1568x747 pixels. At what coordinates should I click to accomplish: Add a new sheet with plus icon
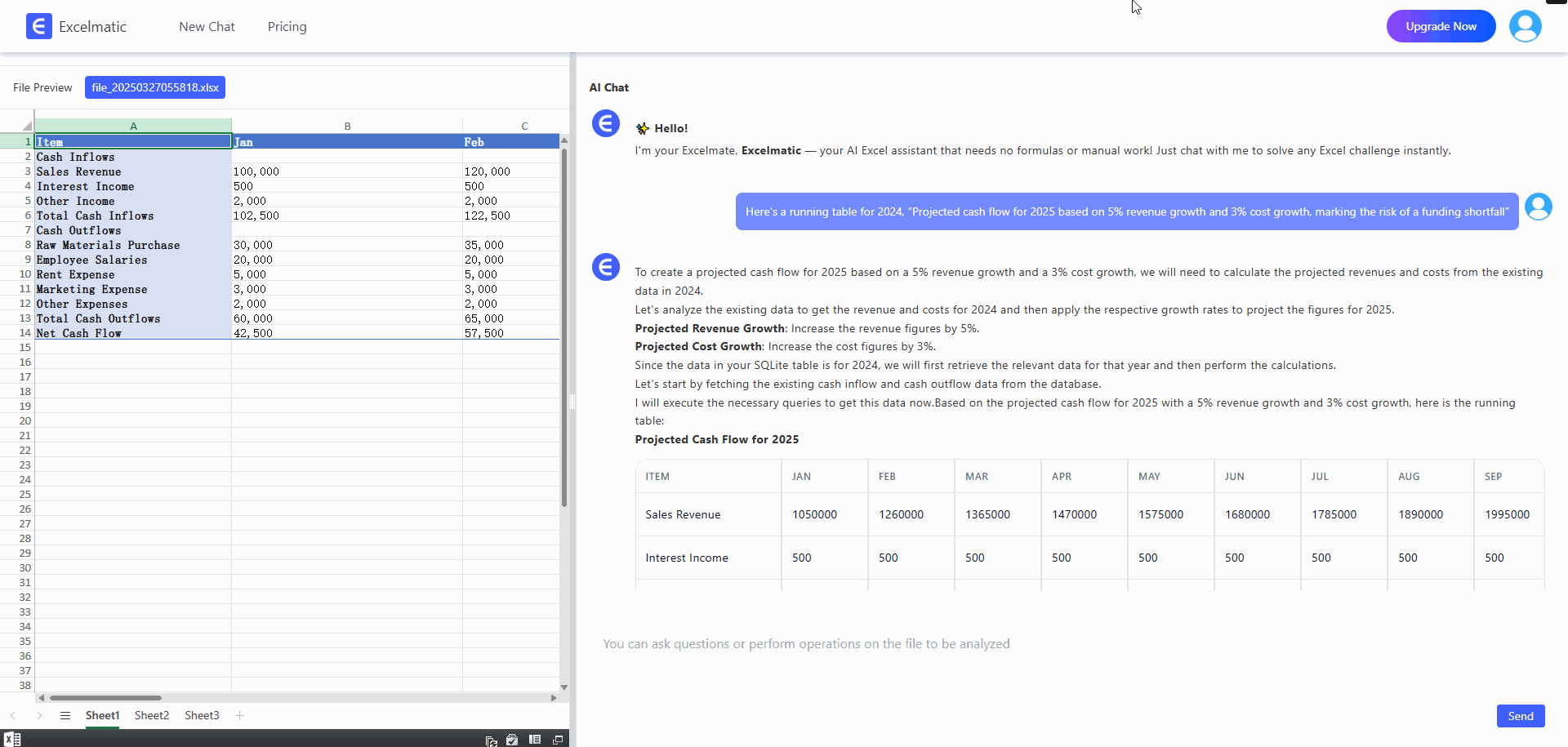coord(239,716)
